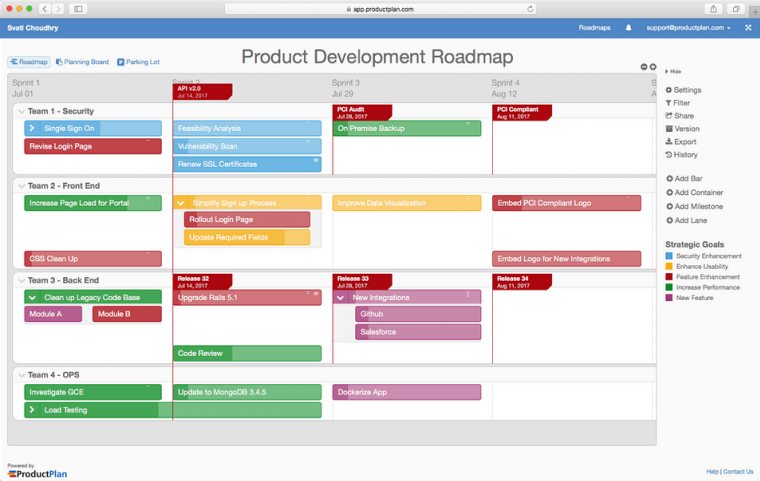Select the API v2.0 milestone marker
This screenshot has width=760, height=481.
point(203,91)
